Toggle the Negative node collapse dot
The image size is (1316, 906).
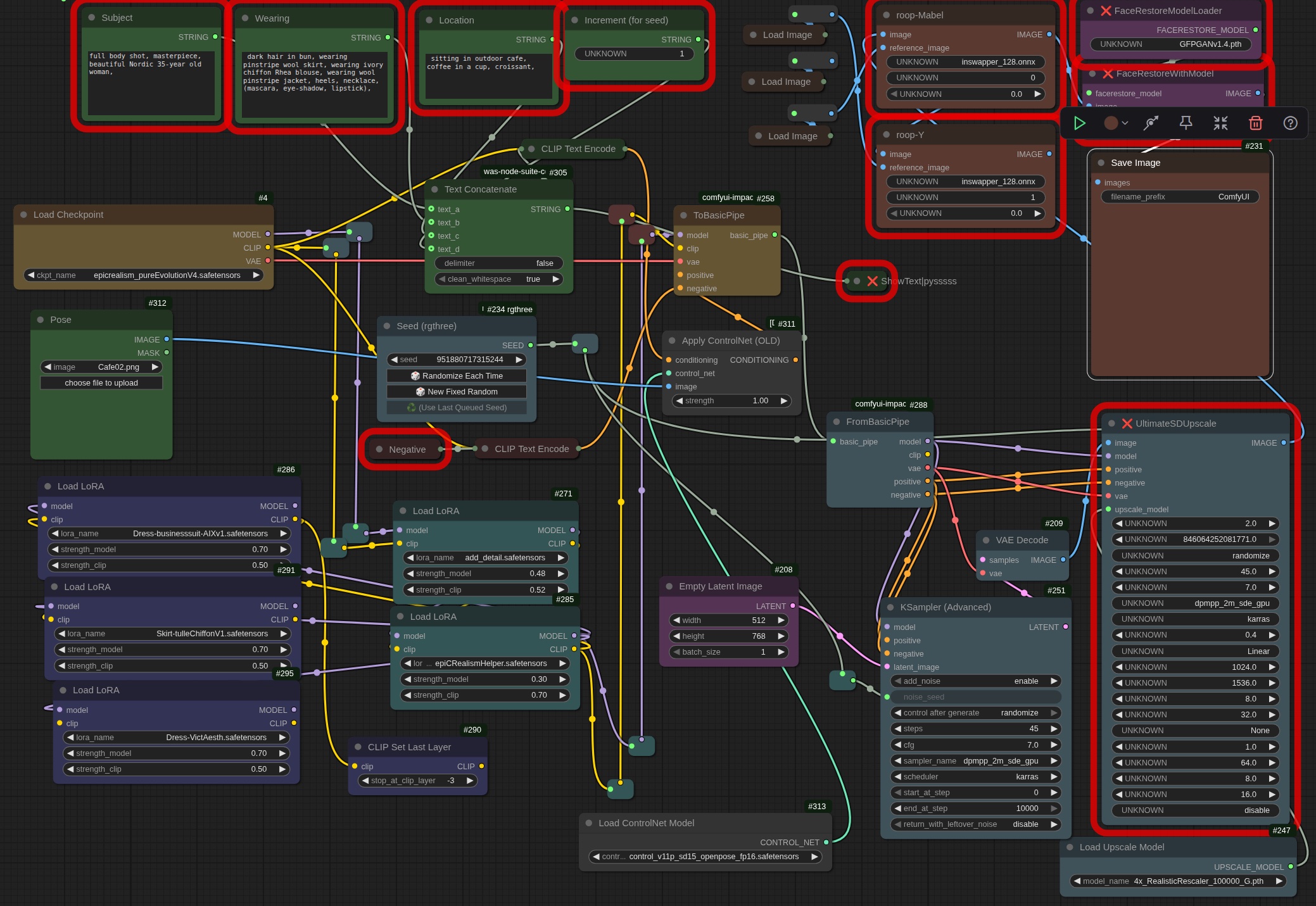tap(379, 450)
